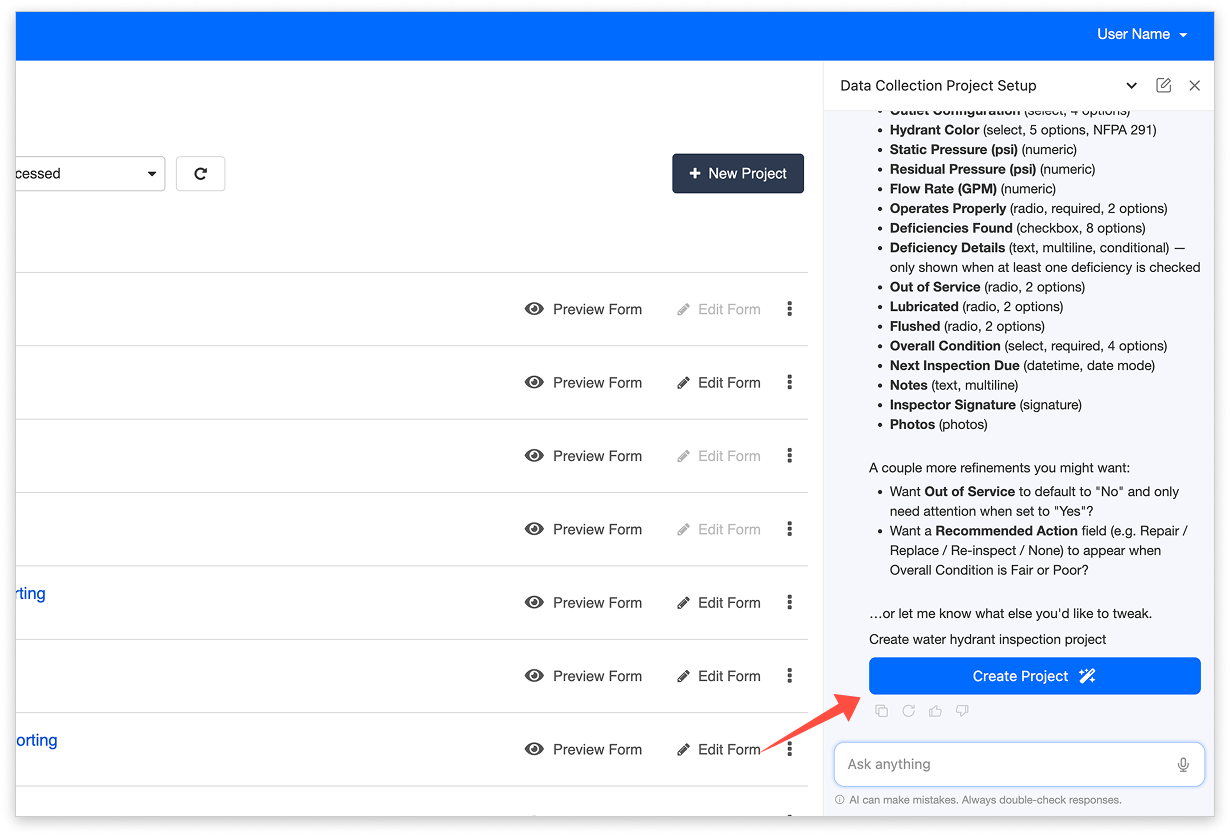Close the Data Collection Project Setup panel
The width and height of the screenshot is (1230, 836).
1194,86
